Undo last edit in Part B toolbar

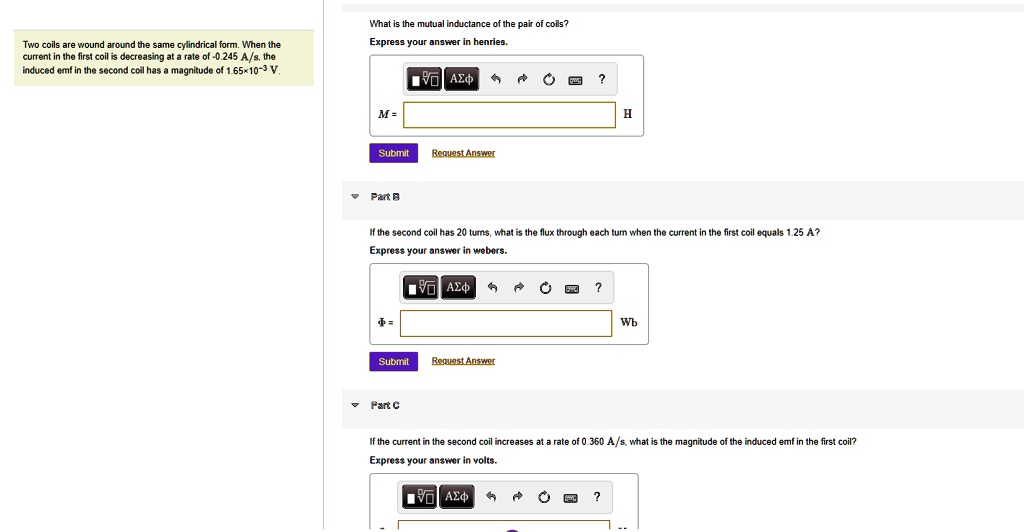[492, 288]
